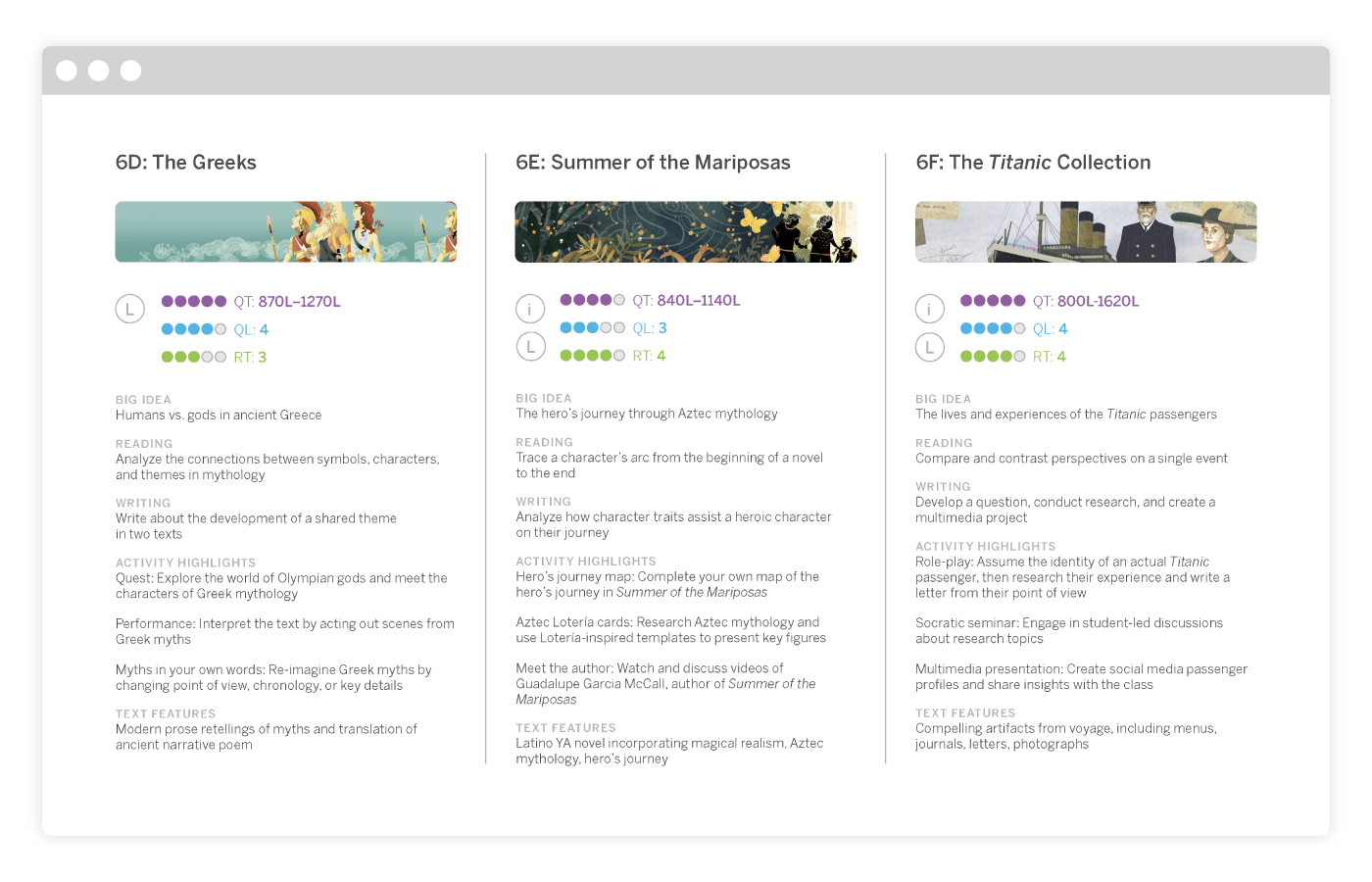
Task: Click the green RT rating dots for Titanic
Action: coord(993,357)
